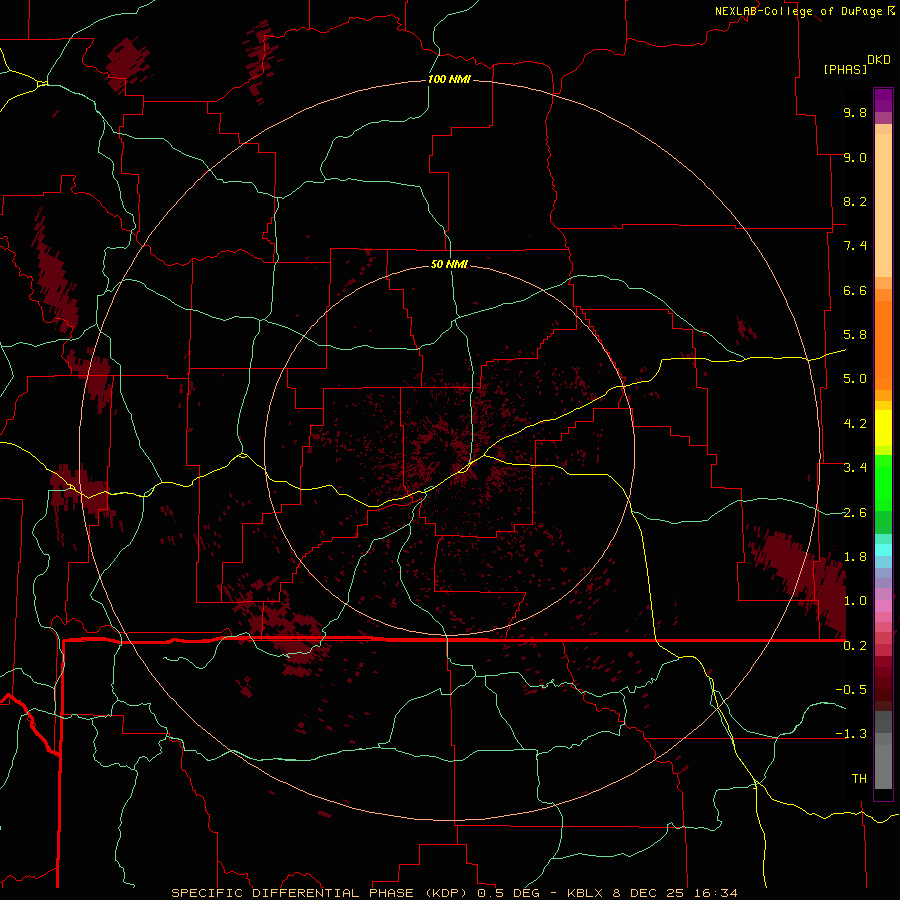Image resolution: width=900 pixels, height=900 pixels.
Task: Pick the bright green segment of the color bar
Action: (883, 482)
